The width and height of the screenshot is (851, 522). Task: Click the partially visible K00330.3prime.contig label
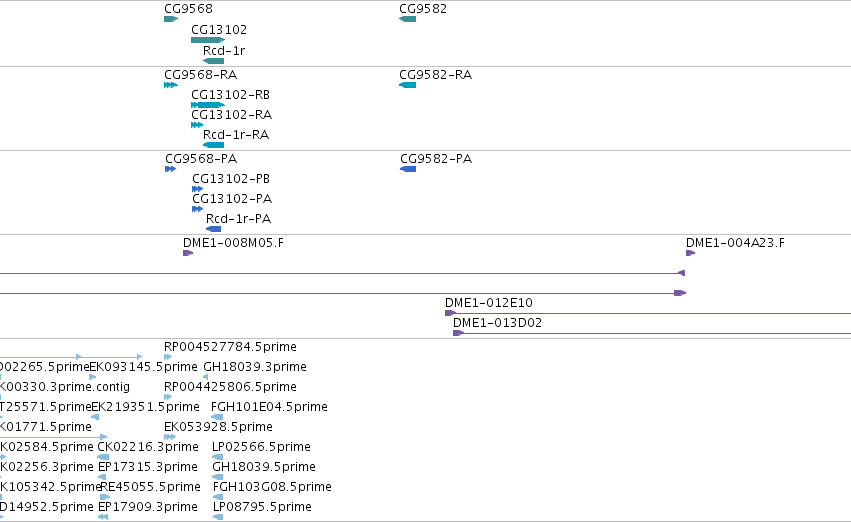coord(65,387)
